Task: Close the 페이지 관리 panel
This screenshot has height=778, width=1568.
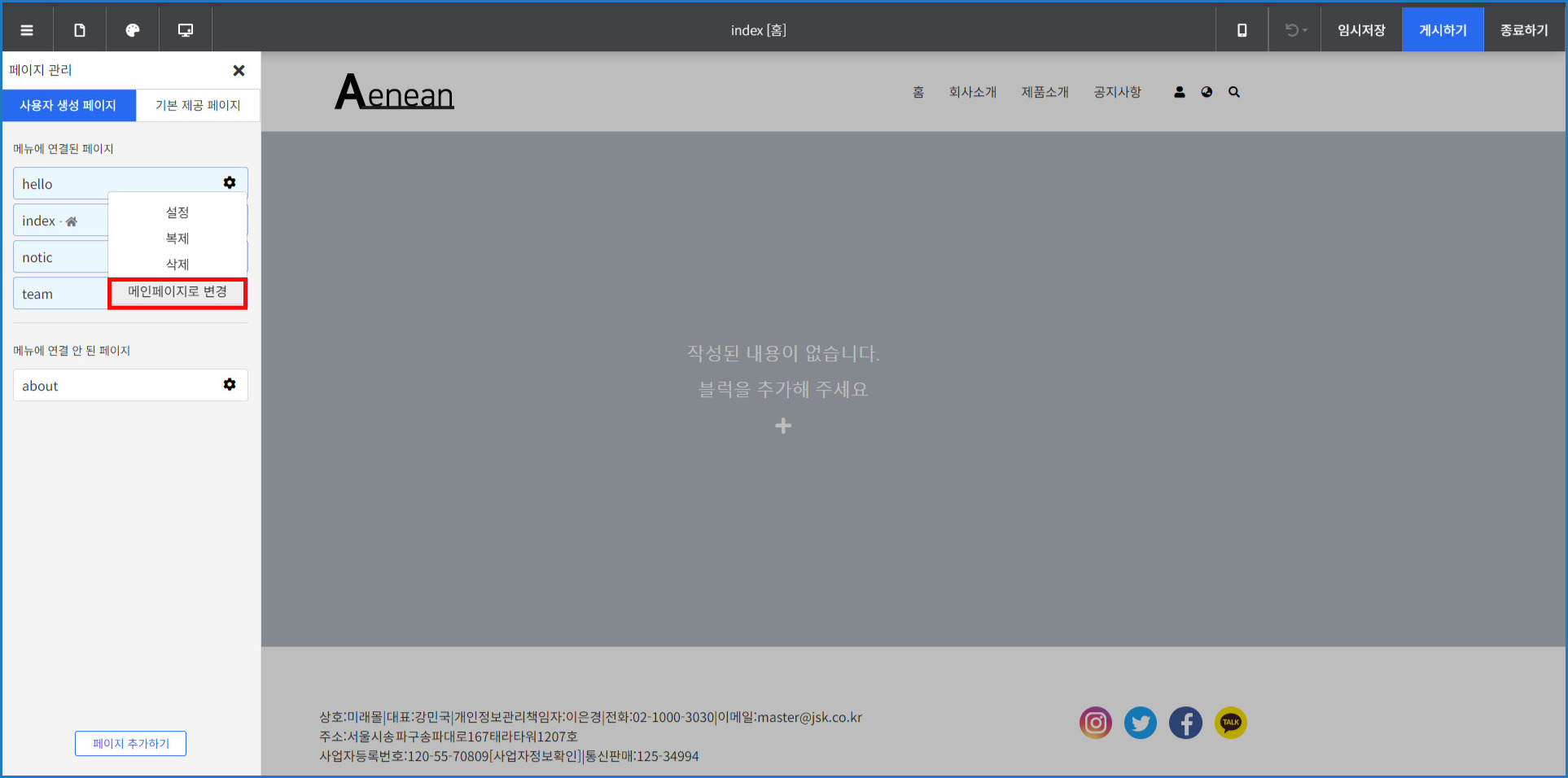Action: click(239, 71)
